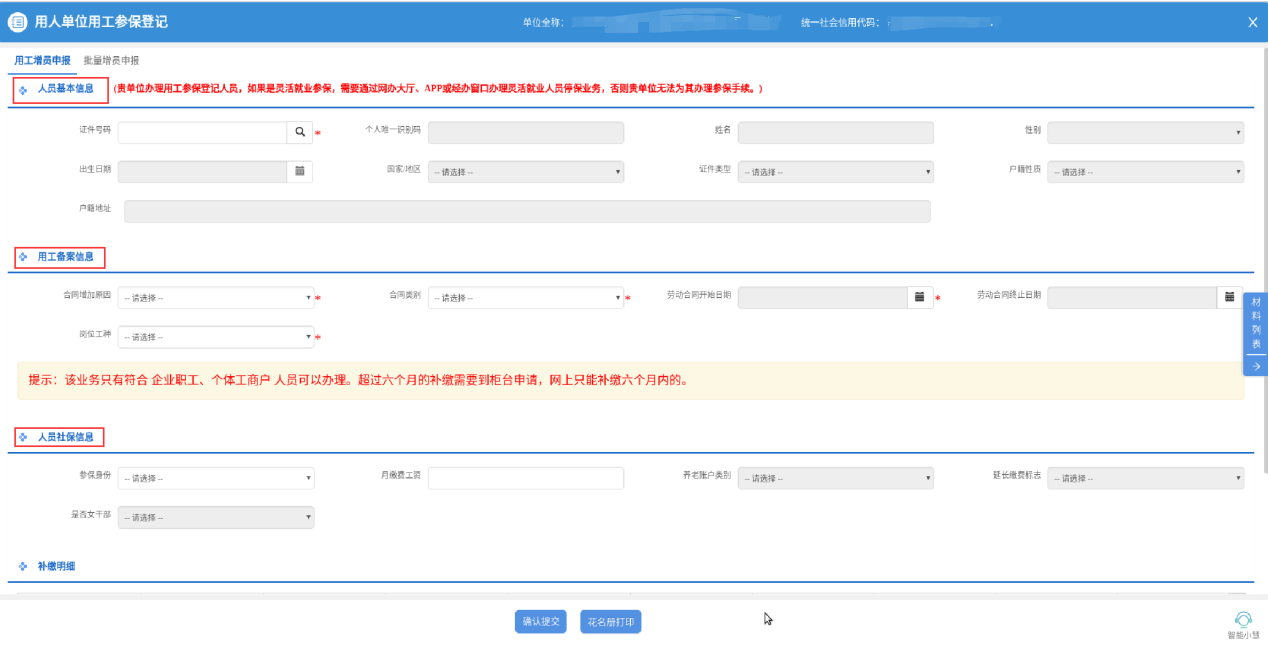Image resolution: width=1268 pixels, height=645 pixels.
Task: Click the 人员基本信息 section heading
Action: pos(66,90)
